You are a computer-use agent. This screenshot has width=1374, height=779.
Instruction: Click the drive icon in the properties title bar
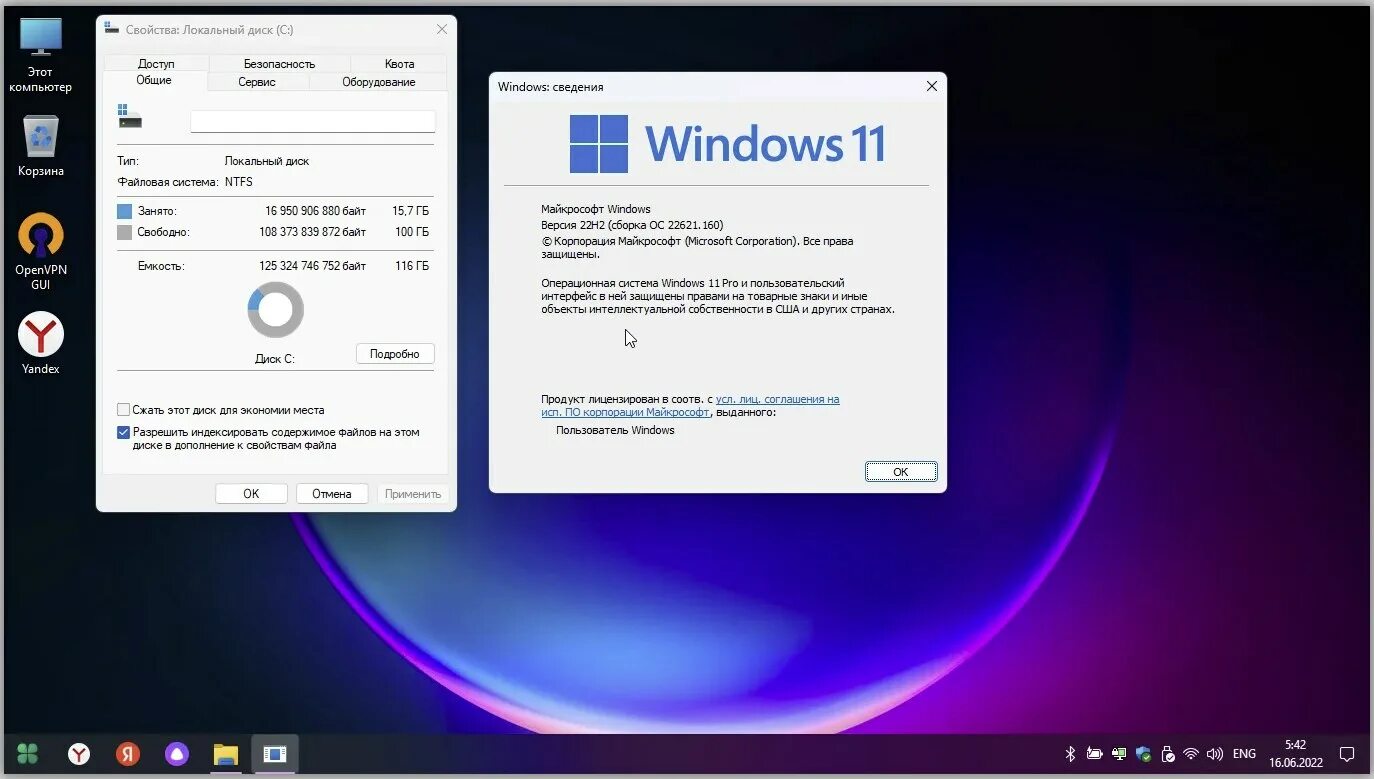(x=112, y=29)
